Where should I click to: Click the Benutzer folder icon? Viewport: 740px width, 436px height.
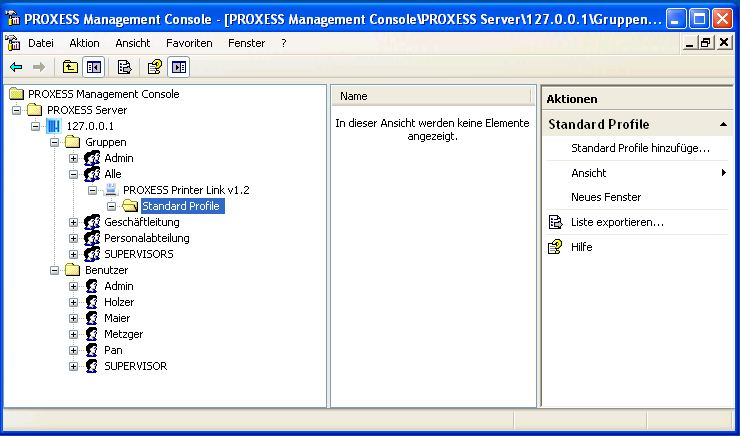tap(73, 270)
